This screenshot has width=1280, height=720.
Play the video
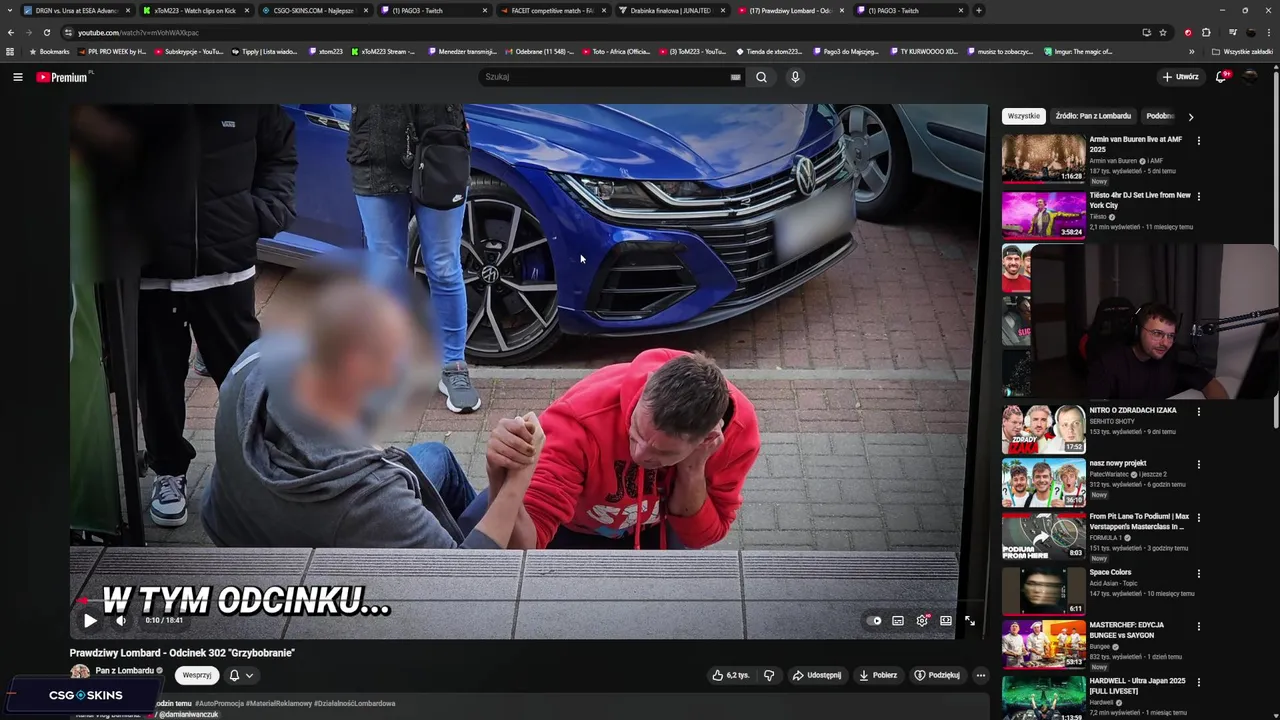[90, 621]
